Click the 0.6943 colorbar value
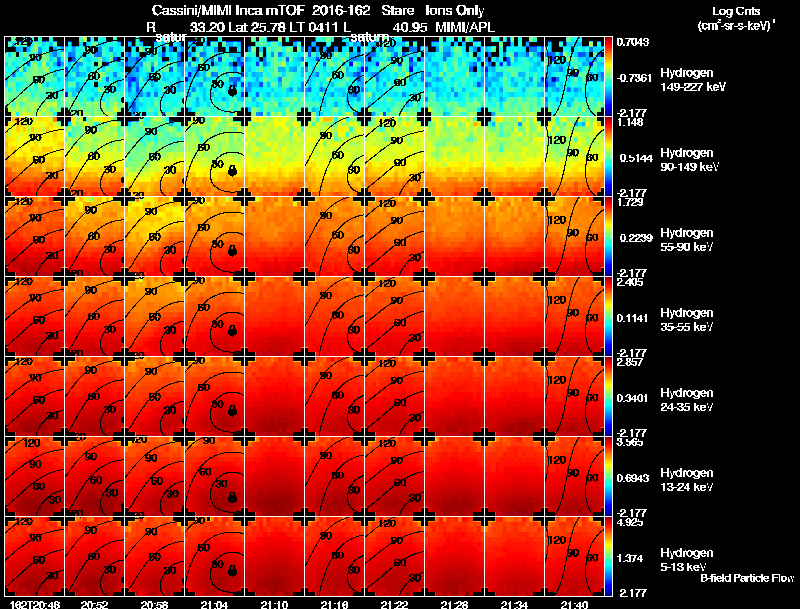The image size is (800, 609). (x=634, y=478)
